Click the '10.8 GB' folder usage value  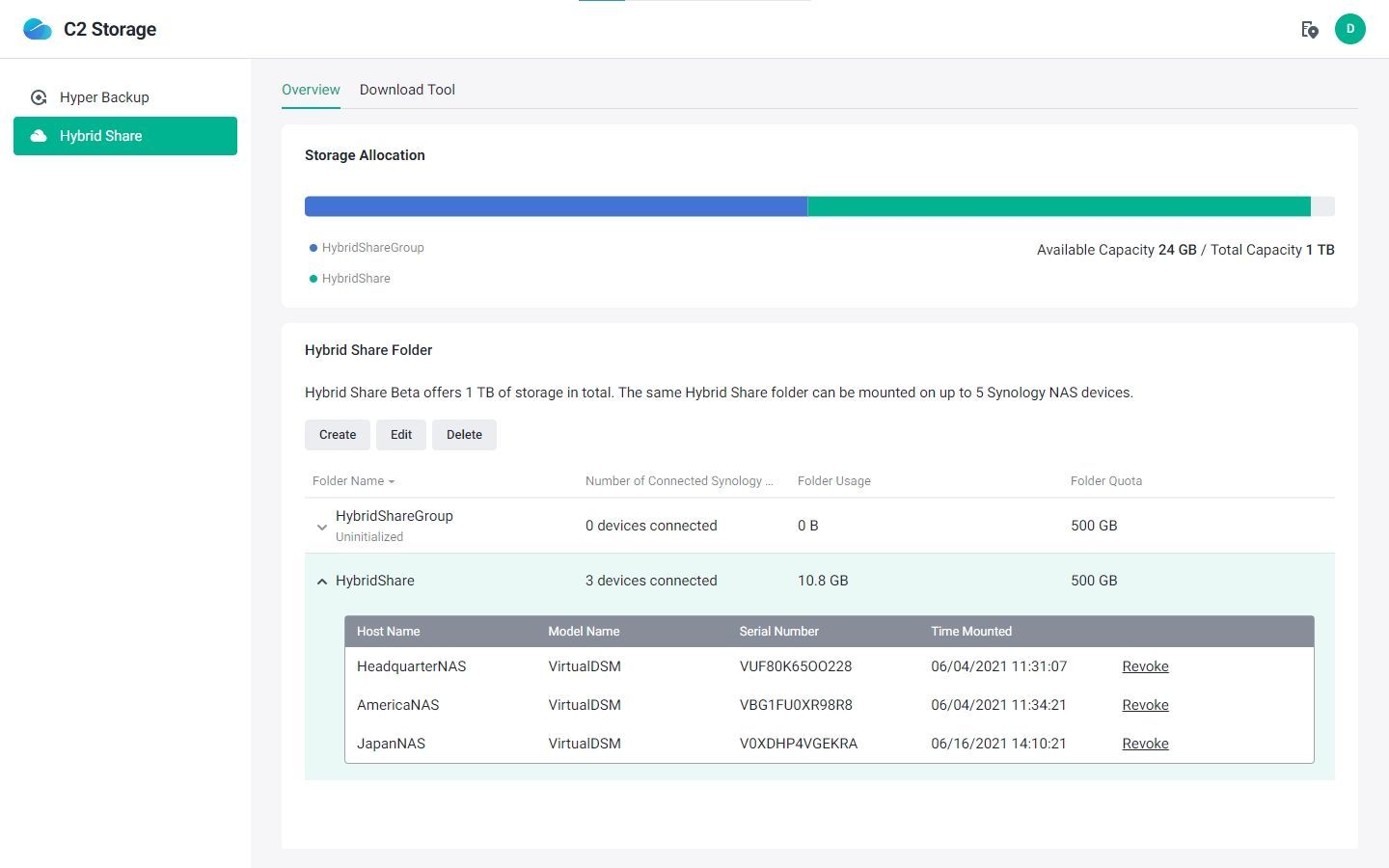point(823,581)
